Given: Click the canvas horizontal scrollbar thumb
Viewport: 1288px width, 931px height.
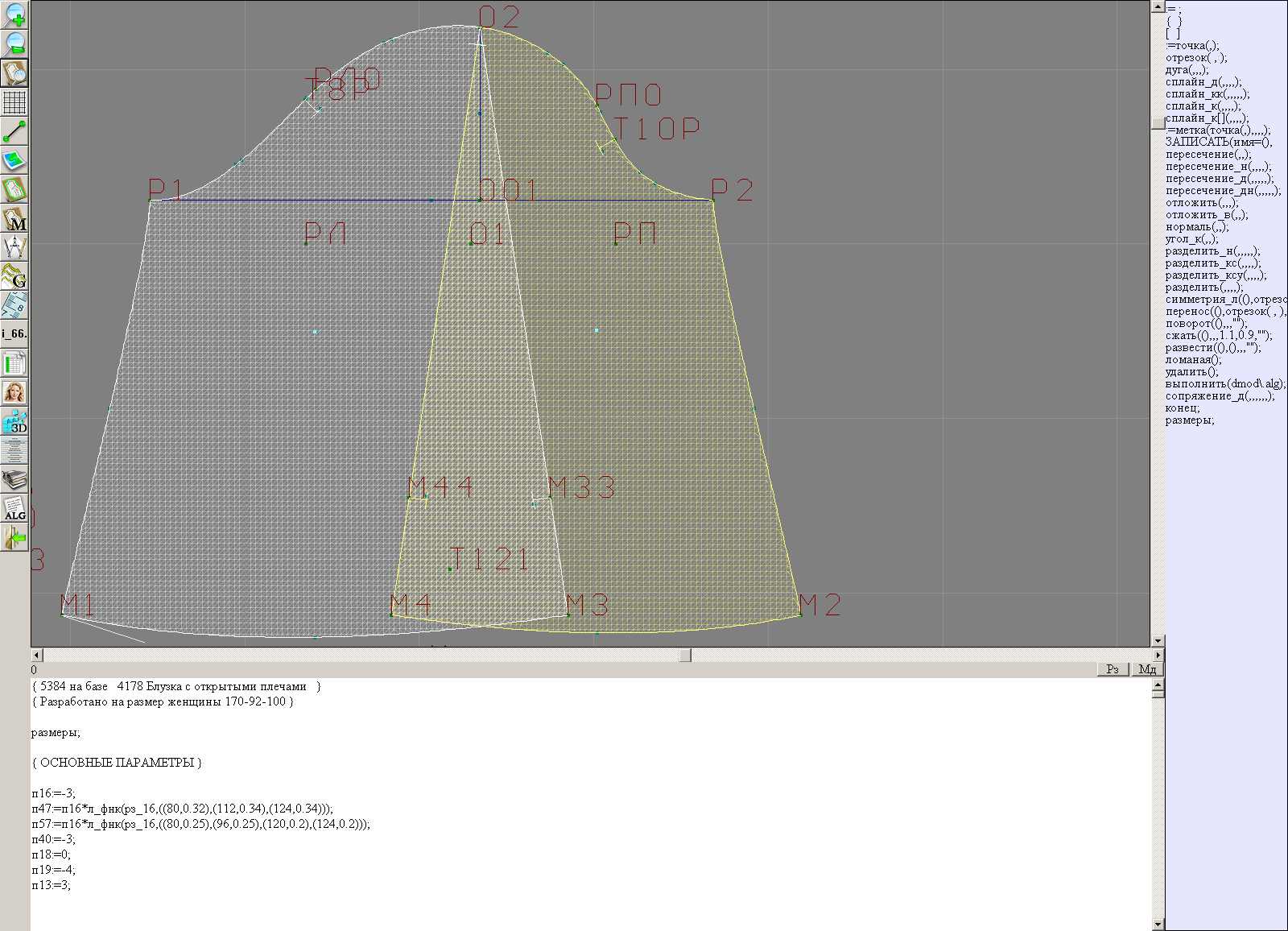Looking at the screenshot, I should click(685, 655).
